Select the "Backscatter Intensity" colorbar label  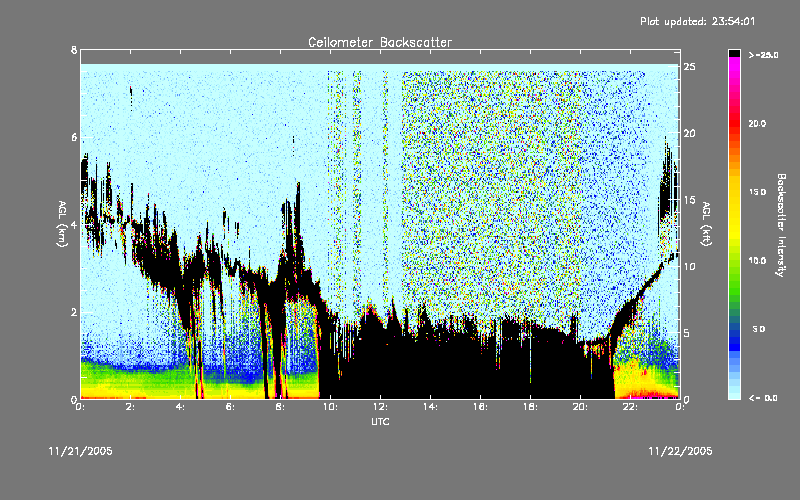(x=781, y=225)
